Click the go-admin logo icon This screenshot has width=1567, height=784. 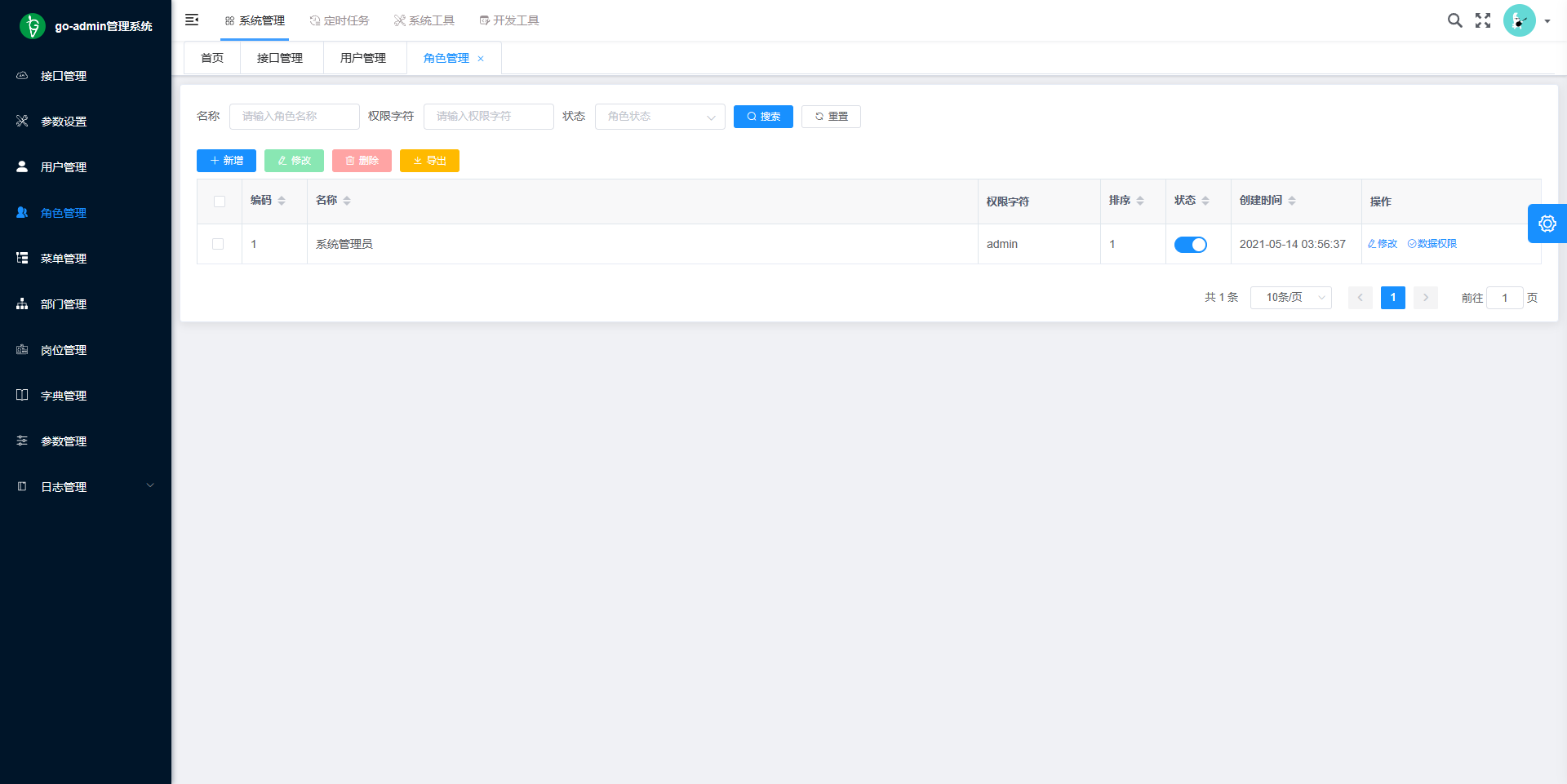(33, 26)
